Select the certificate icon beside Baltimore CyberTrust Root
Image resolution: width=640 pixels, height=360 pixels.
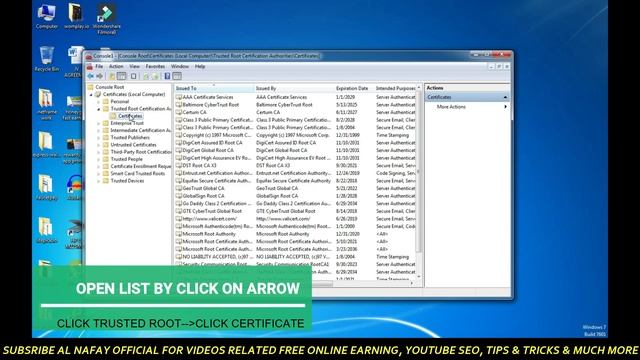[x=178, y=105]
